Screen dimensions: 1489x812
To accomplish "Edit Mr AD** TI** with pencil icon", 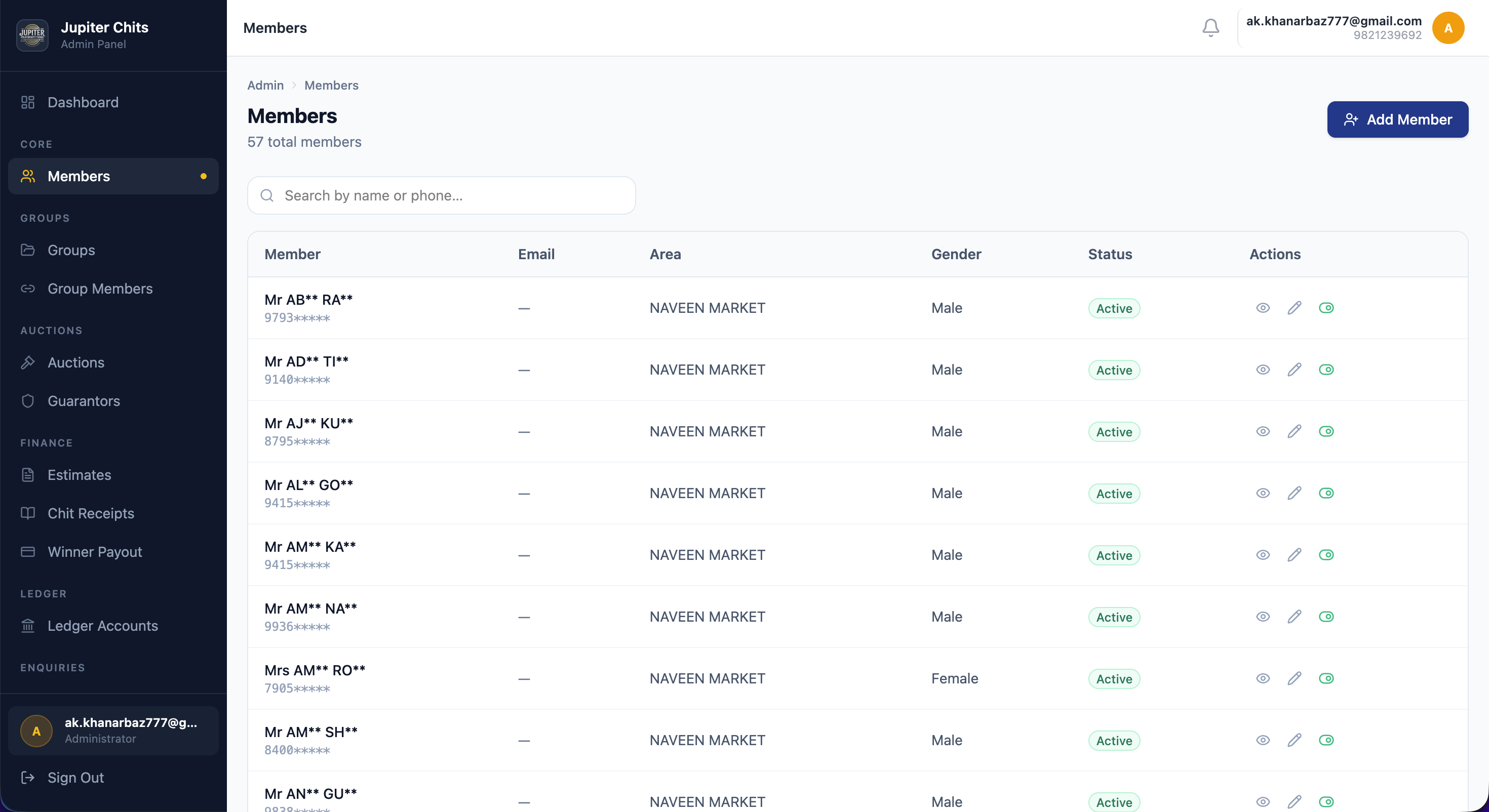I will [x=1294, y=370].
